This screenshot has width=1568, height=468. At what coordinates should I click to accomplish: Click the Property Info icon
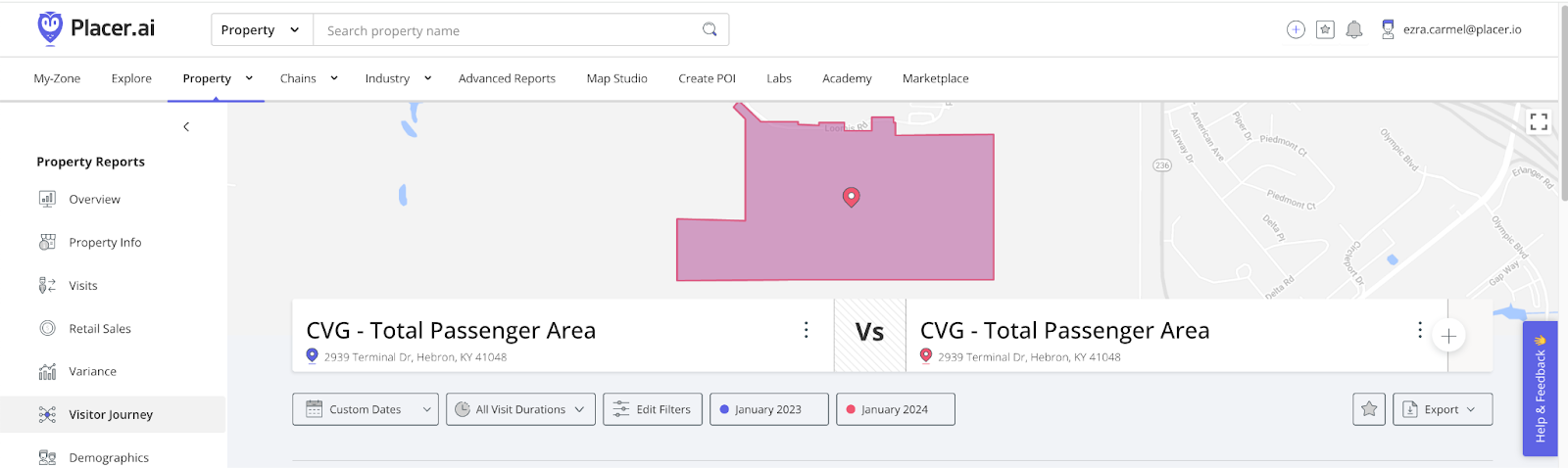tap(47, 242)
